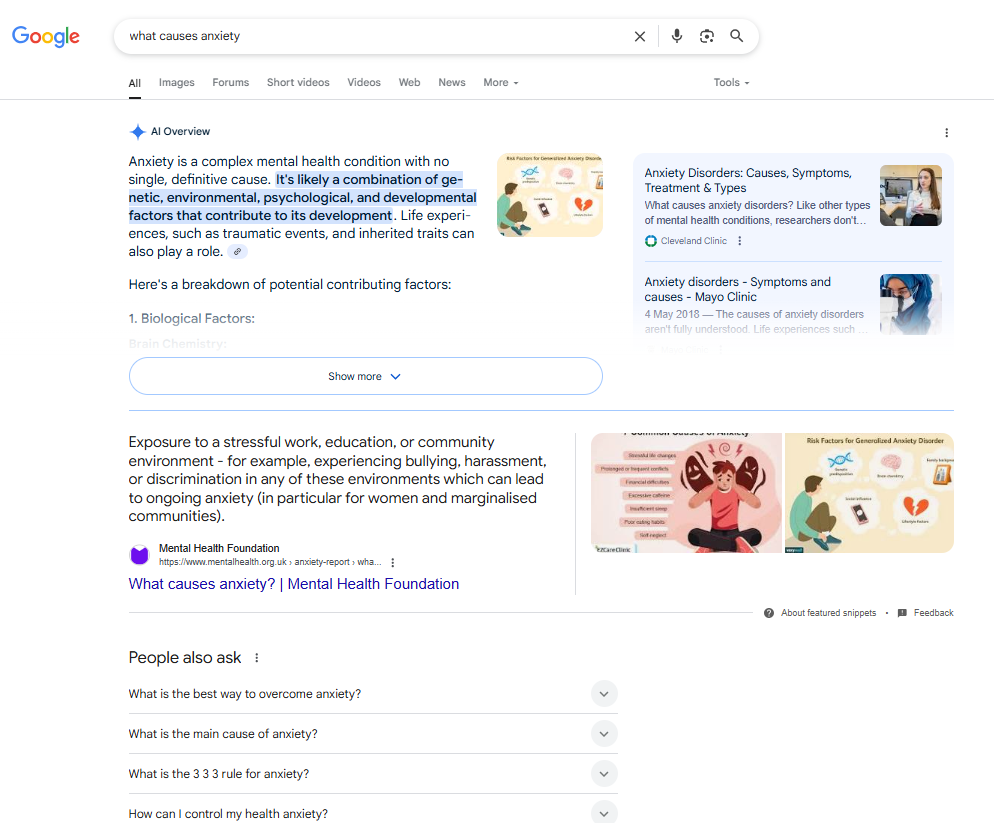Click the 'Cleveland Clinic' source label
The image size is (994, 823).
694,241
